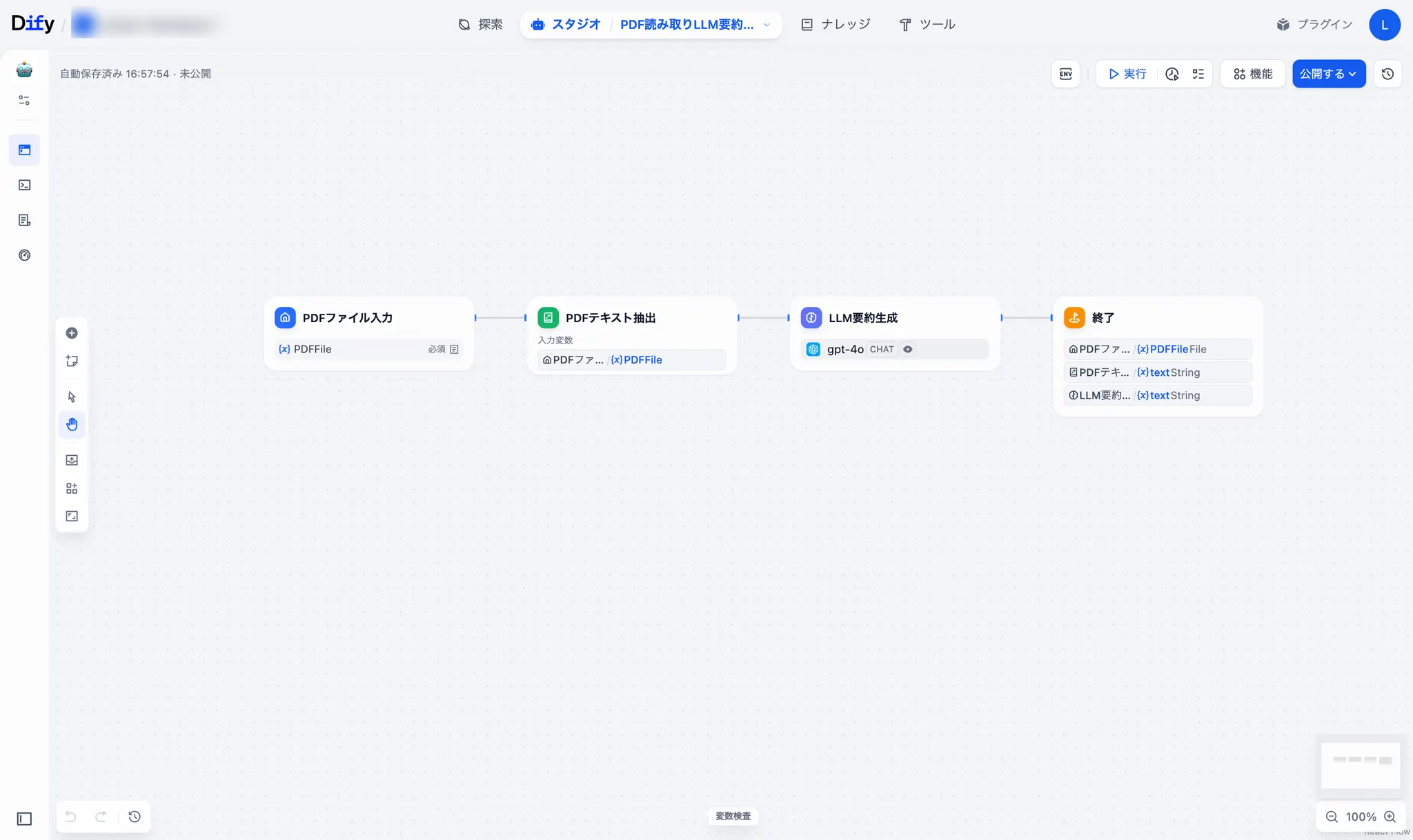Add a note with sticky-note icon
The width and height of the screenshot is (1413, 840).
tap(72, 361)
